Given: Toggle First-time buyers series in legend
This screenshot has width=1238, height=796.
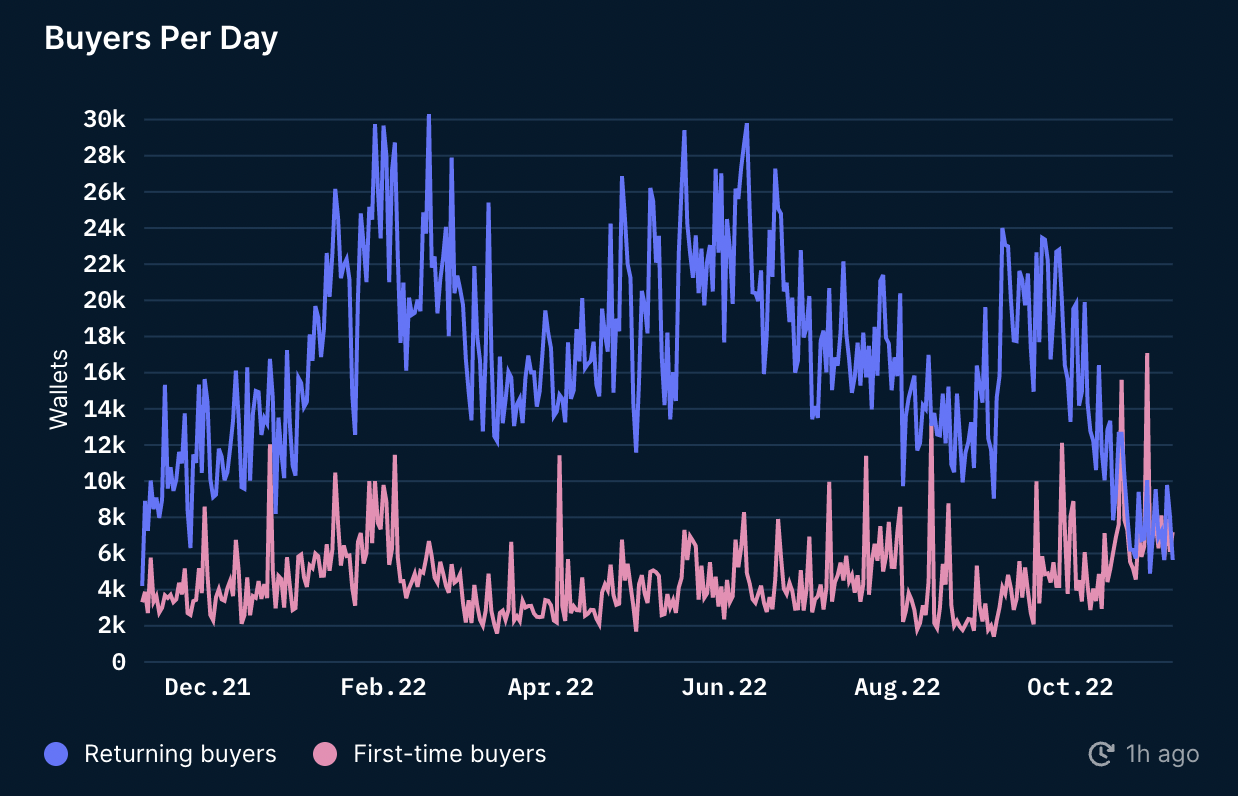Looking at the screenshot, I should tap(430, 754).
